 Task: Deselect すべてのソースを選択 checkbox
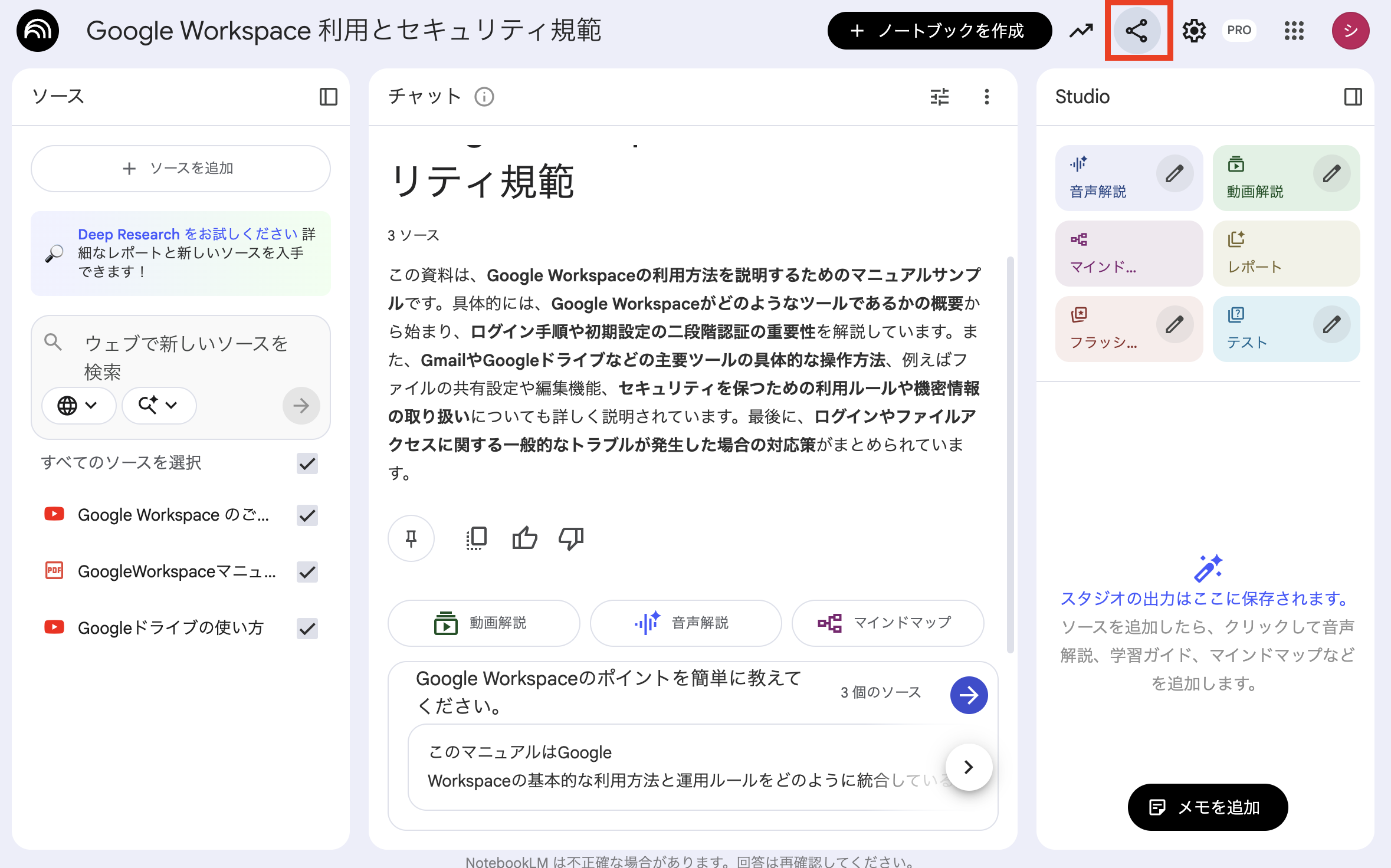pos(306,464)
